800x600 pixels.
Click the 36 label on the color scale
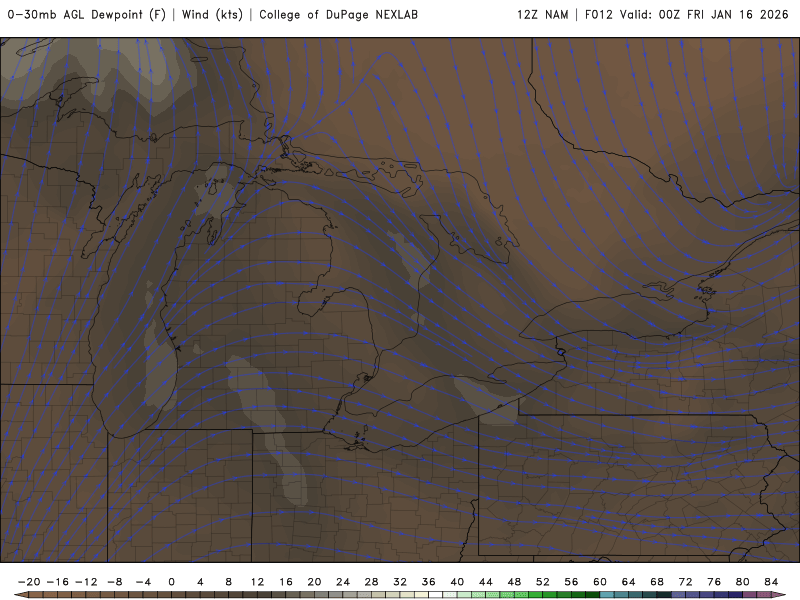[x=429, y=582]
